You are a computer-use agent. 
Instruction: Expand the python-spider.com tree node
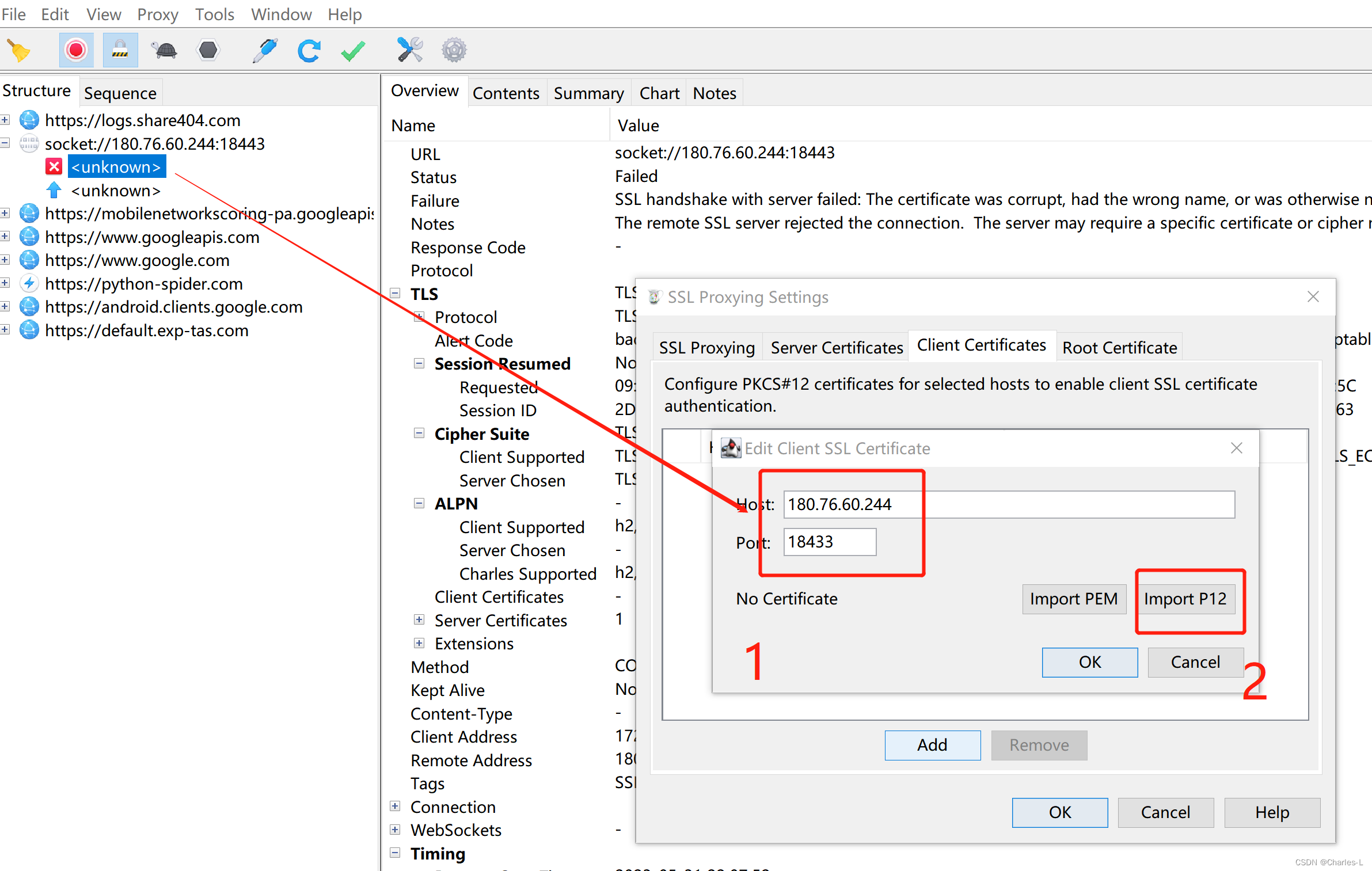point(5,283)
